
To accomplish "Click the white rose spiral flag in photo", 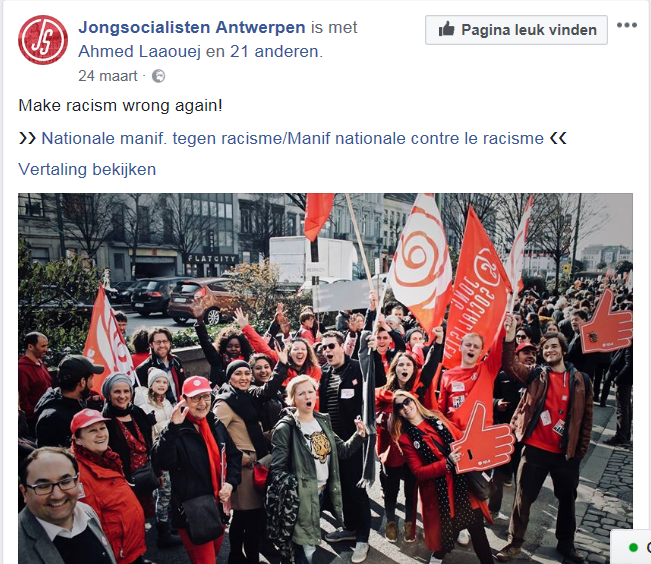I will pos(421,264).
